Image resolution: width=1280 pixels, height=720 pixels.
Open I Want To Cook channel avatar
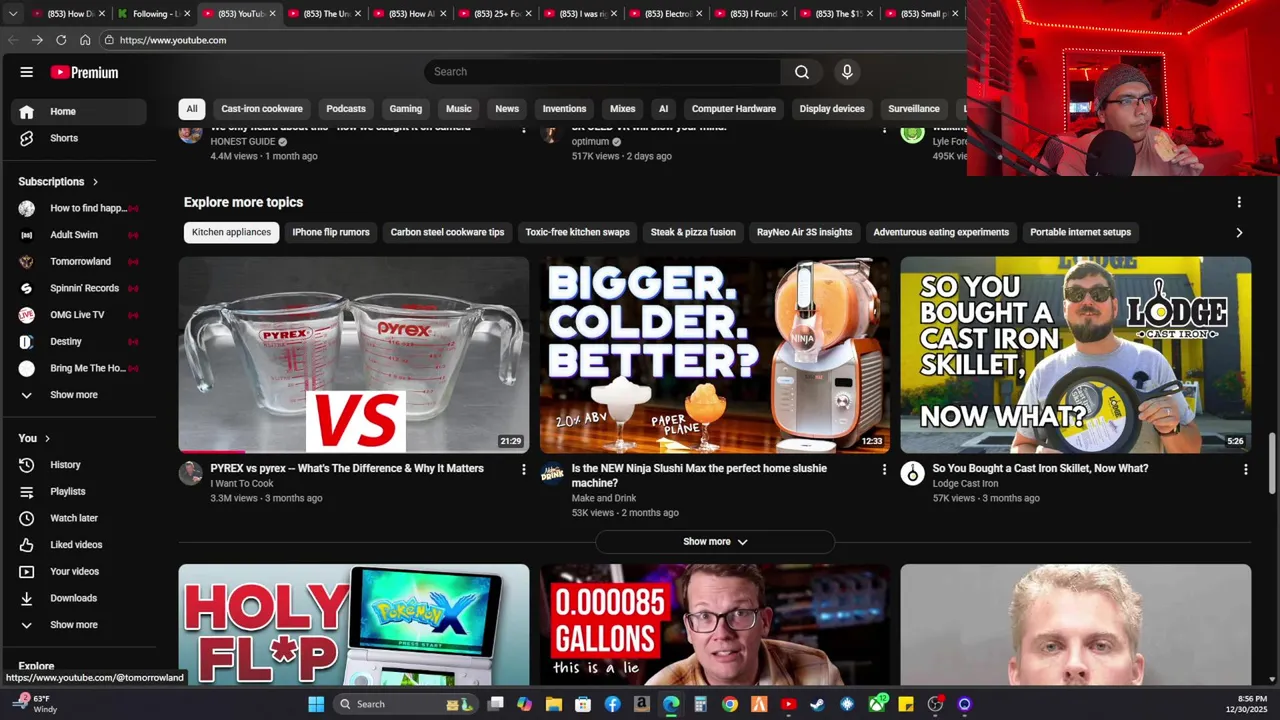click(191, 473)
